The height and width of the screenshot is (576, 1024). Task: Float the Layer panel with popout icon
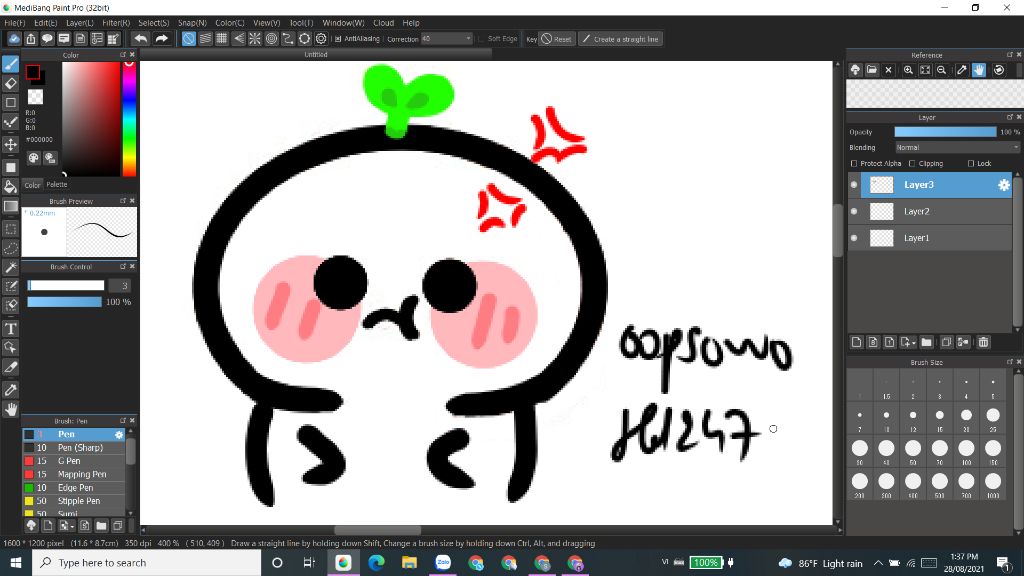(x=1010, y=118)
